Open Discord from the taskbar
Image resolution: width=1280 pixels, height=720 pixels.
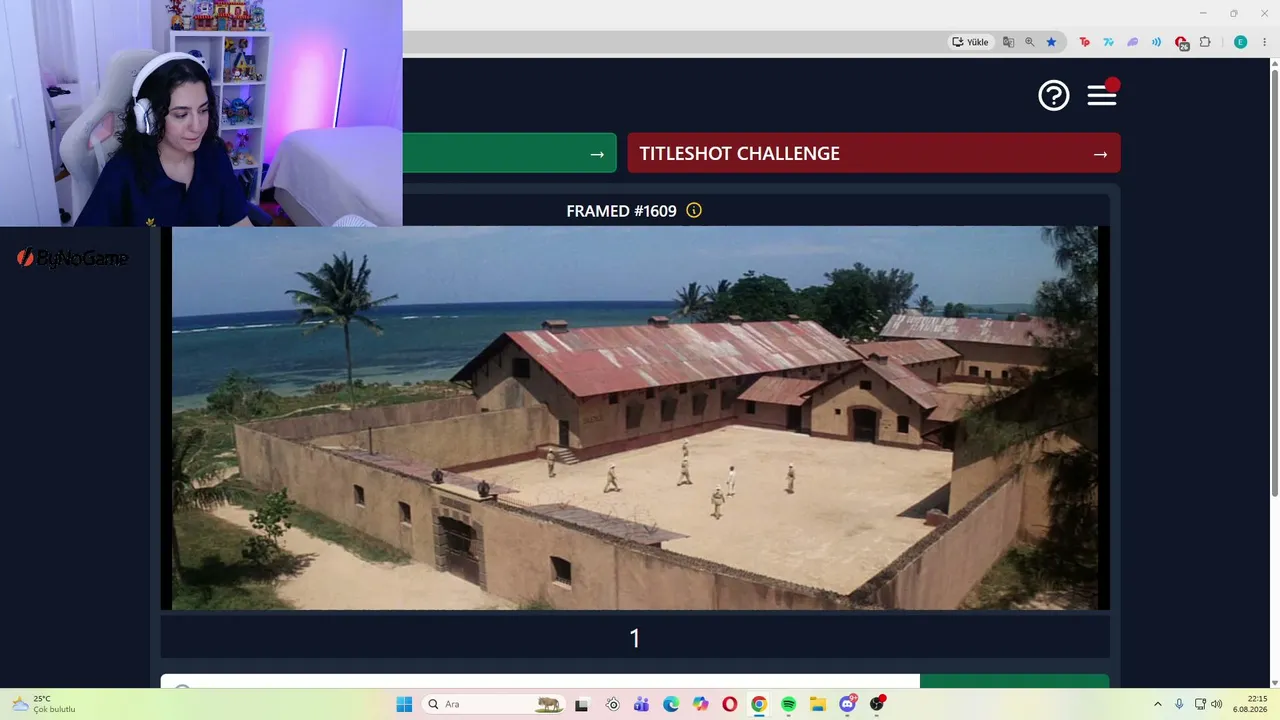(x=848, y=704)
